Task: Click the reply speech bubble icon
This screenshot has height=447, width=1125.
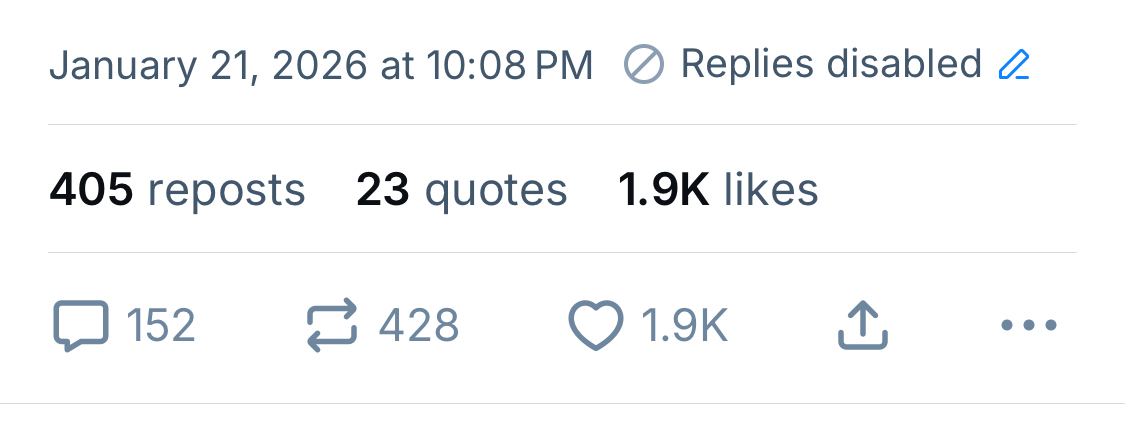Action: pyautogui.click(x=79, y=326)
